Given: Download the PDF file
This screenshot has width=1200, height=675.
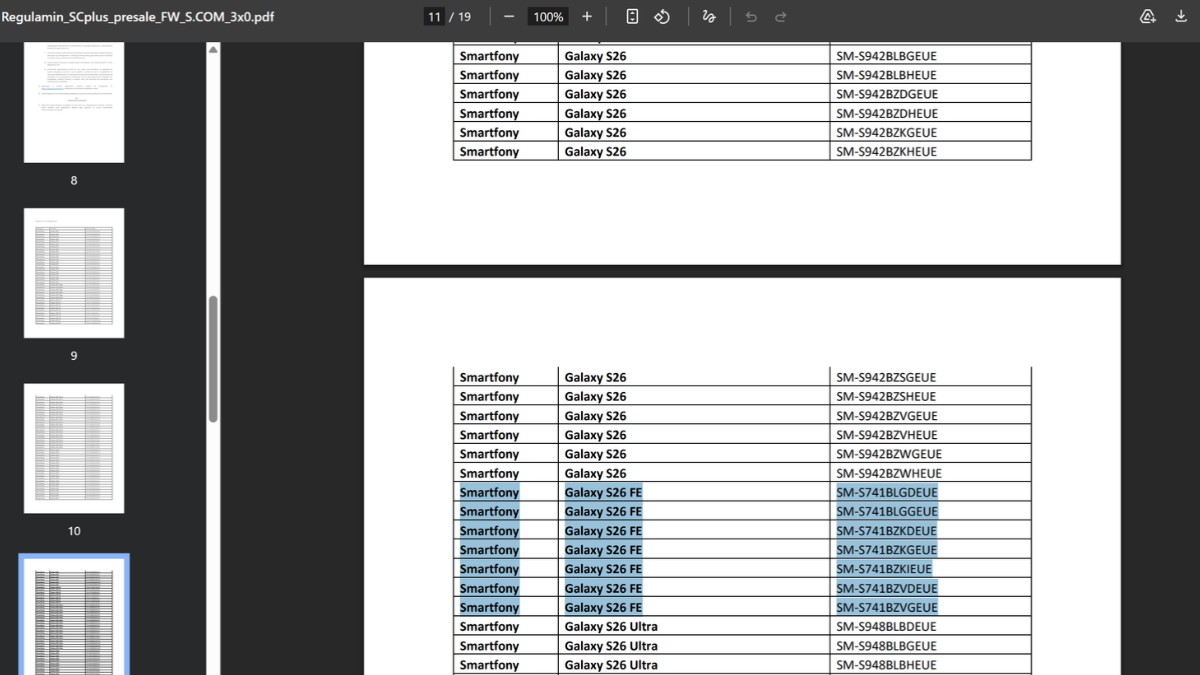Looking at the screenshot, I should 1181,17.
